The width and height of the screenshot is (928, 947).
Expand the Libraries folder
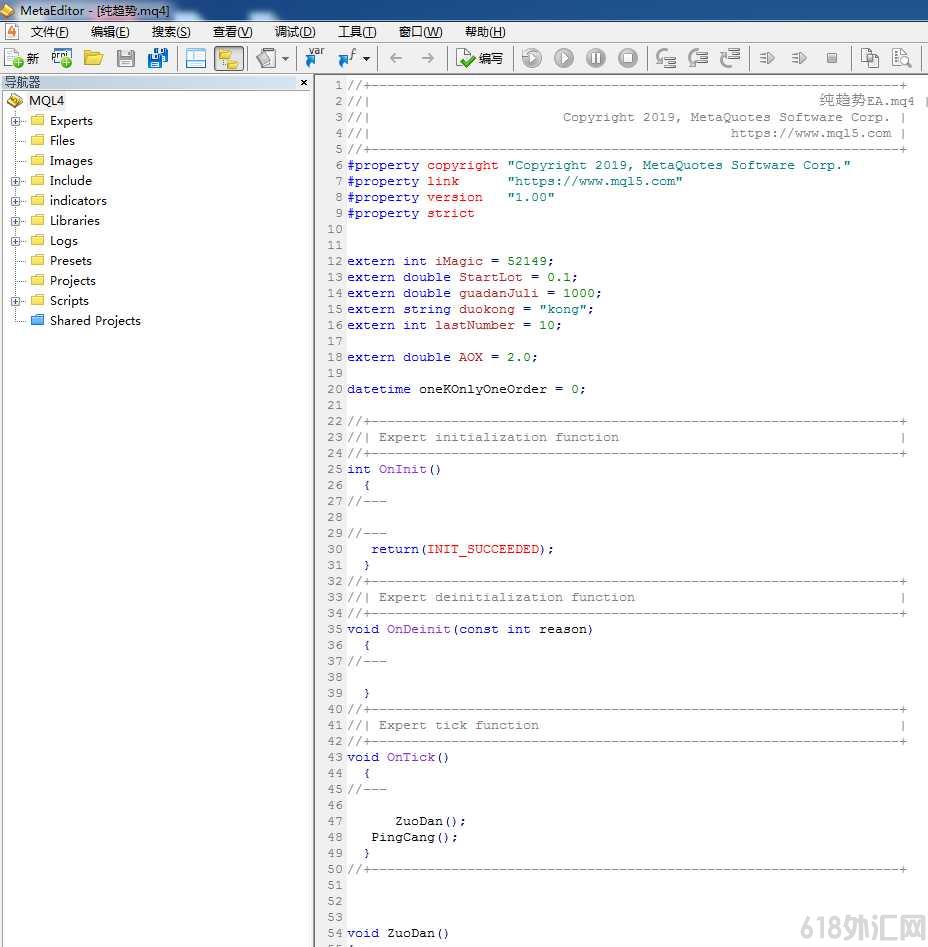(x=15, y=220)
